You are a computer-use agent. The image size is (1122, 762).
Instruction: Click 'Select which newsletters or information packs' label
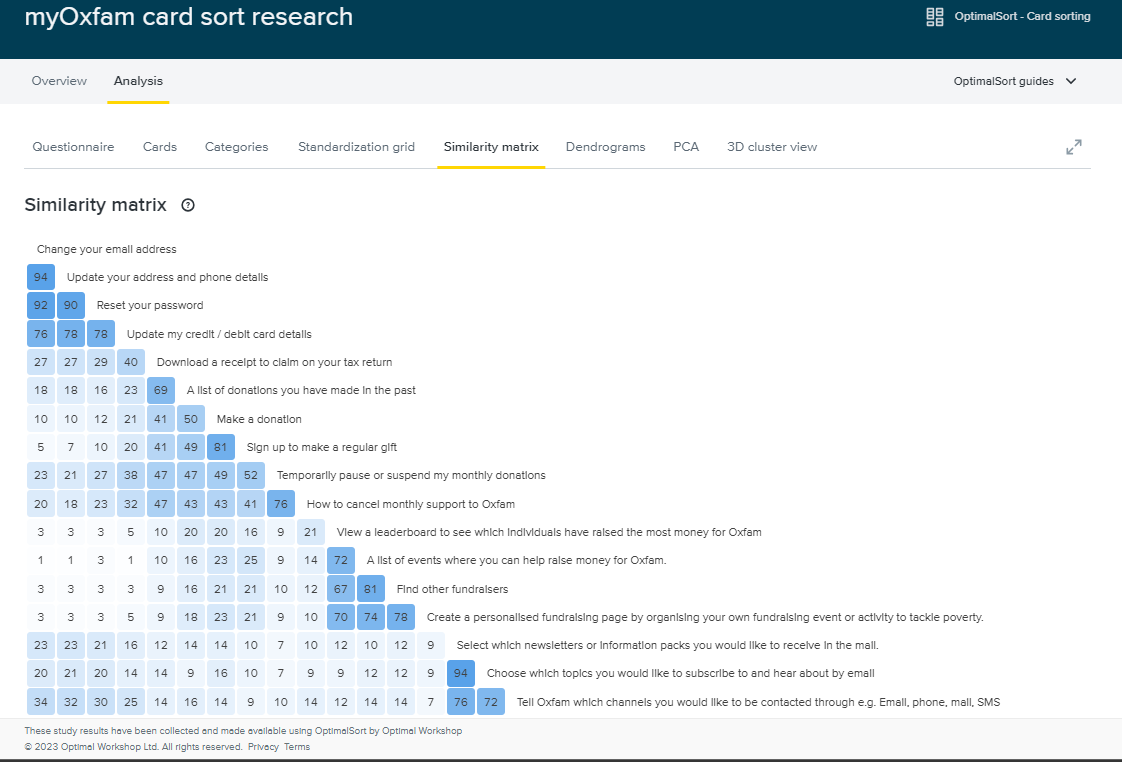(x=668, y=645)
